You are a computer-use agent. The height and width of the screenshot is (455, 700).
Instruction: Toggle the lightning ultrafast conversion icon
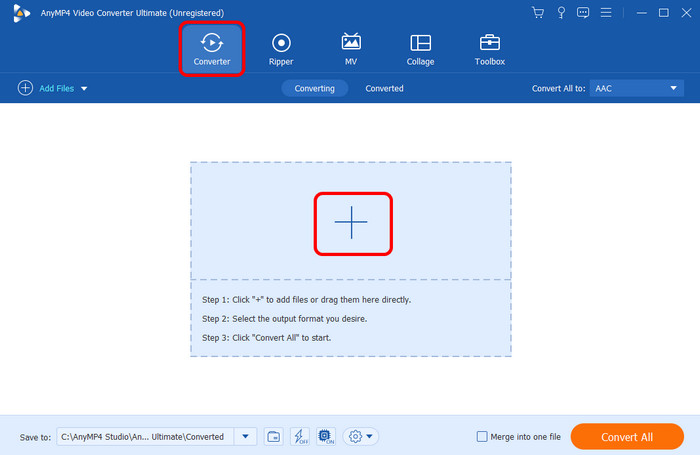tap(300, 437)
